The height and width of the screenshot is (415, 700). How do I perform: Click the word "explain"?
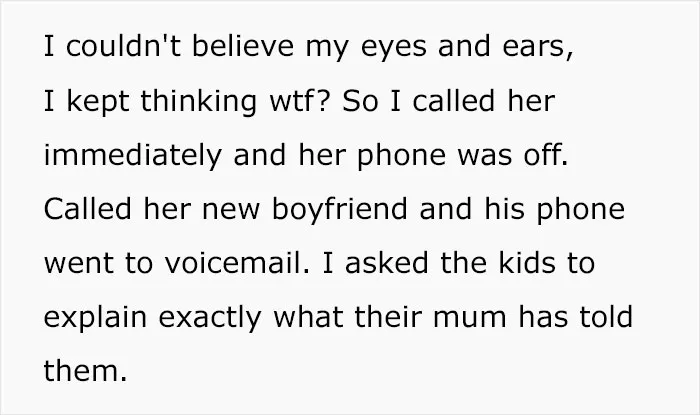pyautogui.click(x=96, y=319)
